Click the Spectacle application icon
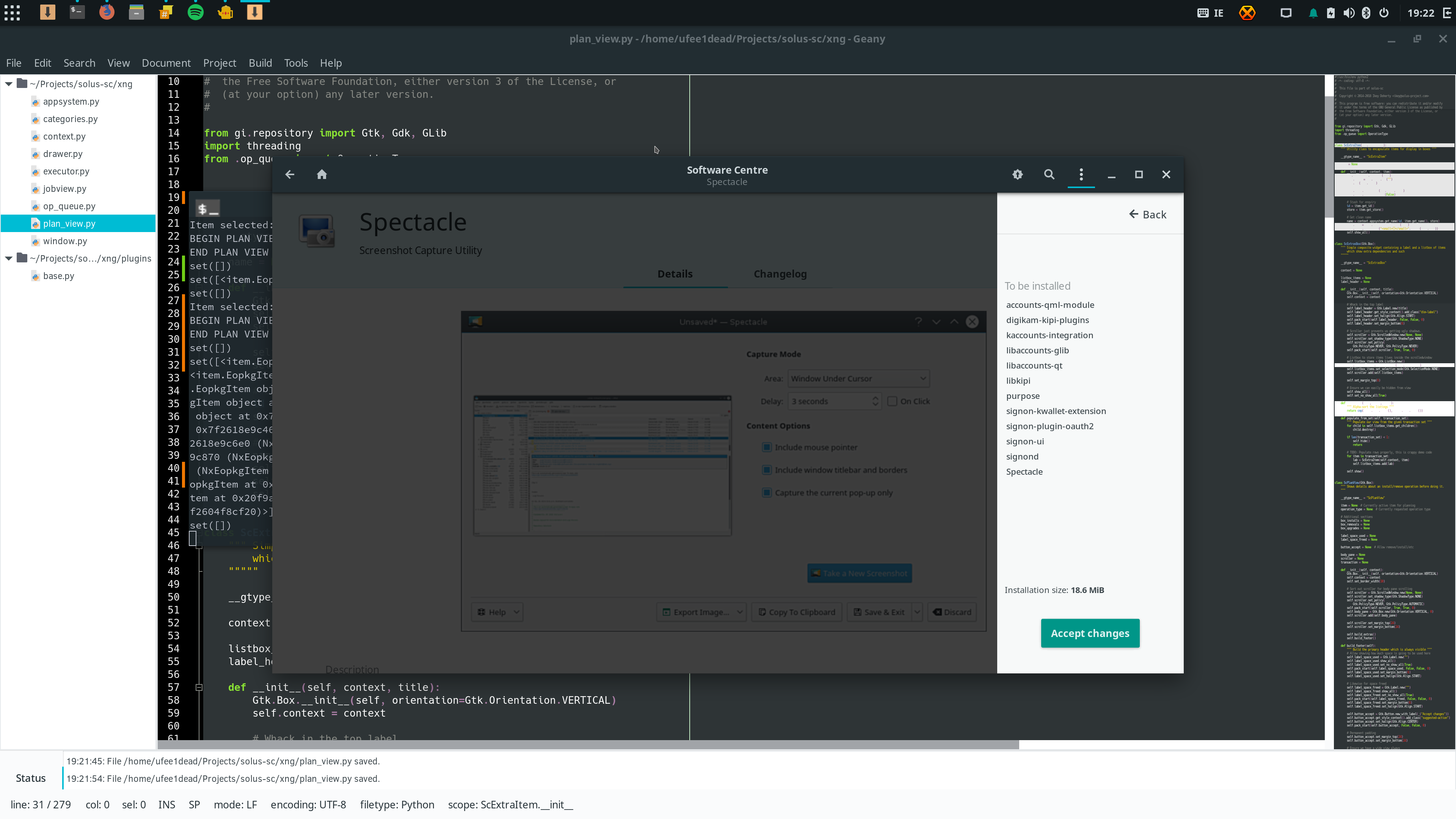 317,231
